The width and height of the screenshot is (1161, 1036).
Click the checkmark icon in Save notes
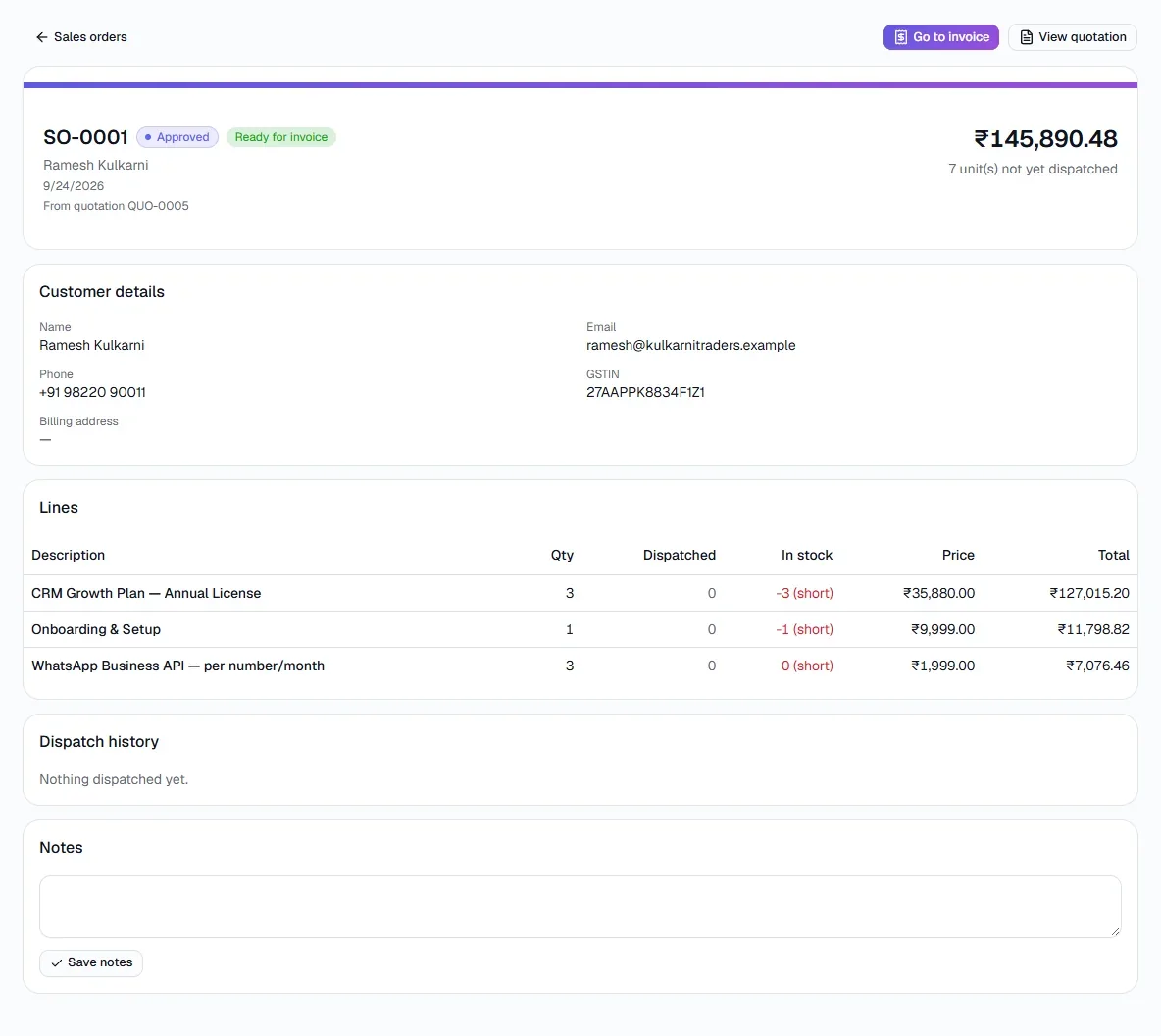tap(56, 962)
